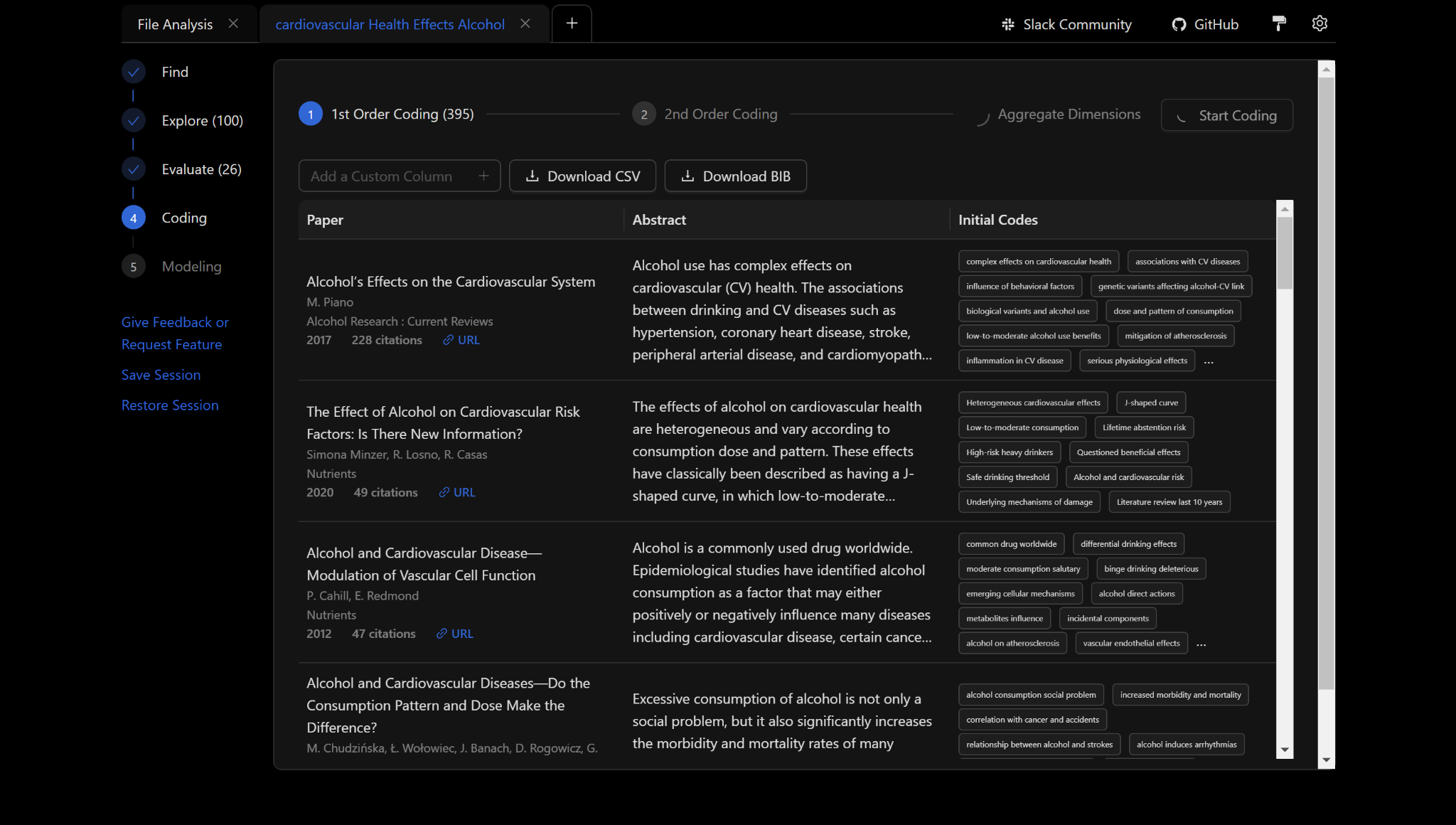Open the link icon for Cahill and Redmond paper
The height and width of the screenshot is (825, 1456).
441,634
